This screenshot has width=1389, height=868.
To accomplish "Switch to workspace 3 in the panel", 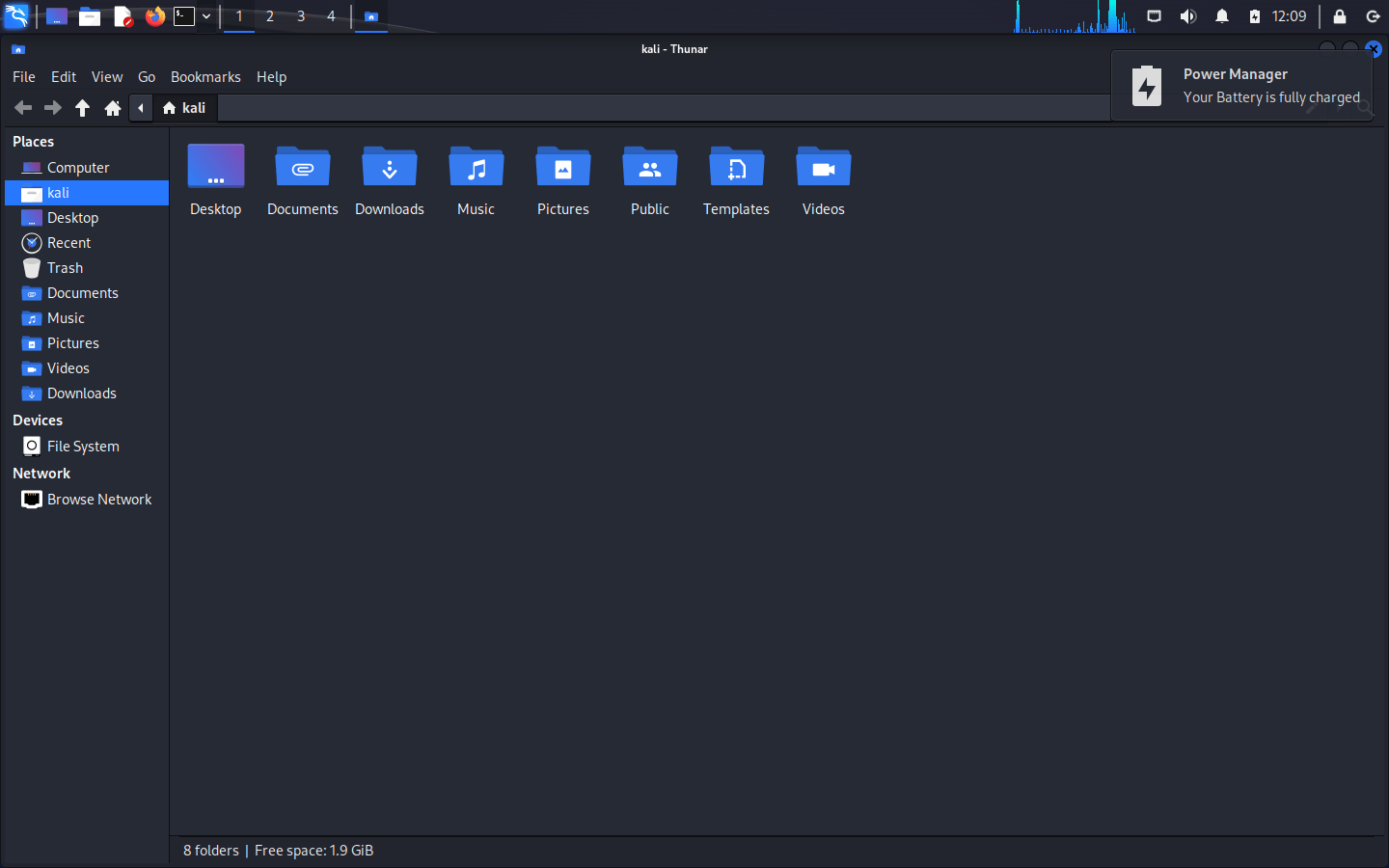I will coord(300,16).
